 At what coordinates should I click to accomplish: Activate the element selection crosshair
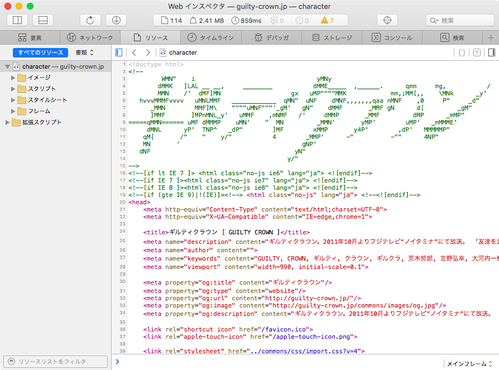coord(387,20)
